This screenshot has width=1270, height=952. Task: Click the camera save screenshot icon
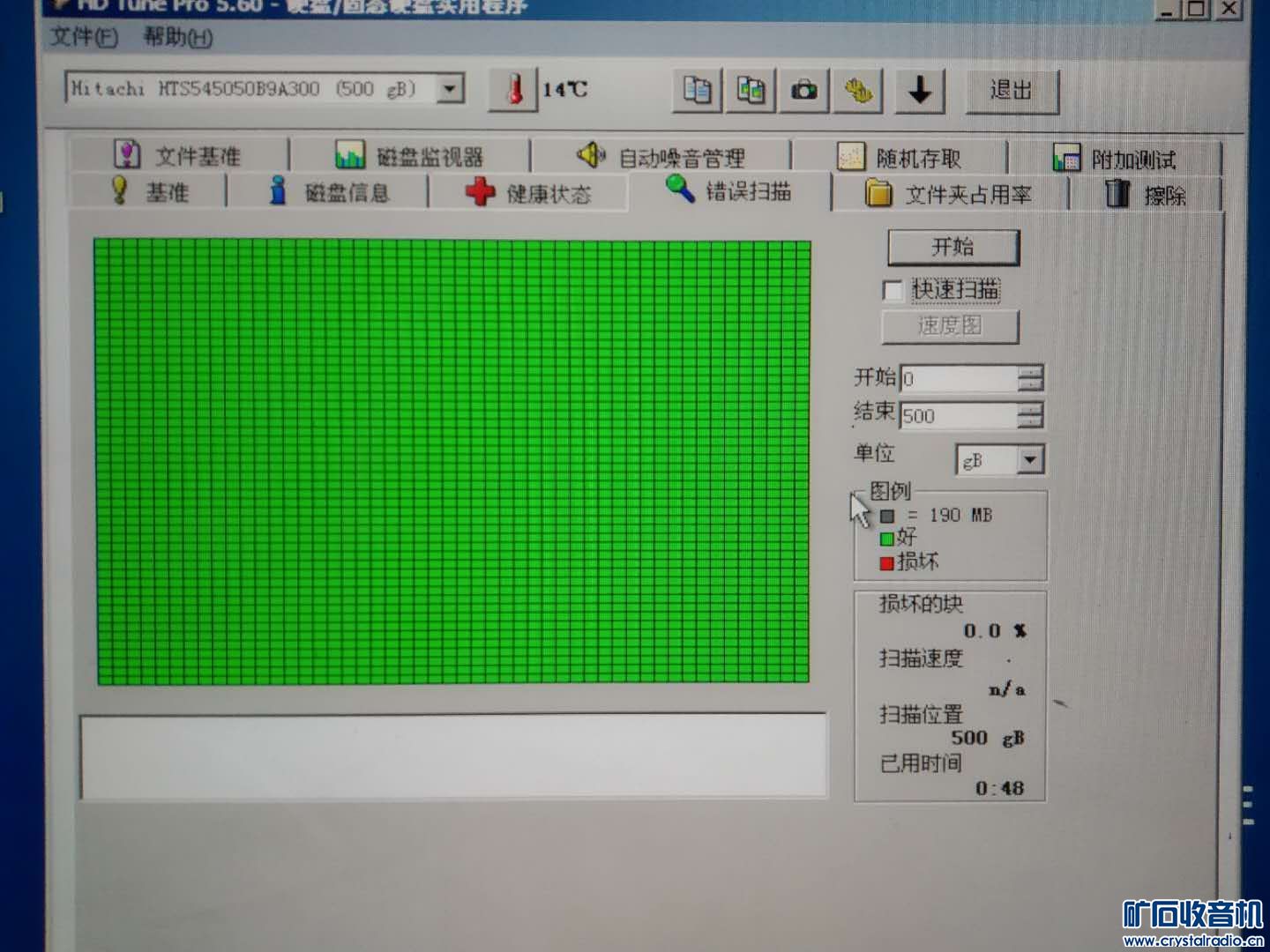[x=803, y=90]
